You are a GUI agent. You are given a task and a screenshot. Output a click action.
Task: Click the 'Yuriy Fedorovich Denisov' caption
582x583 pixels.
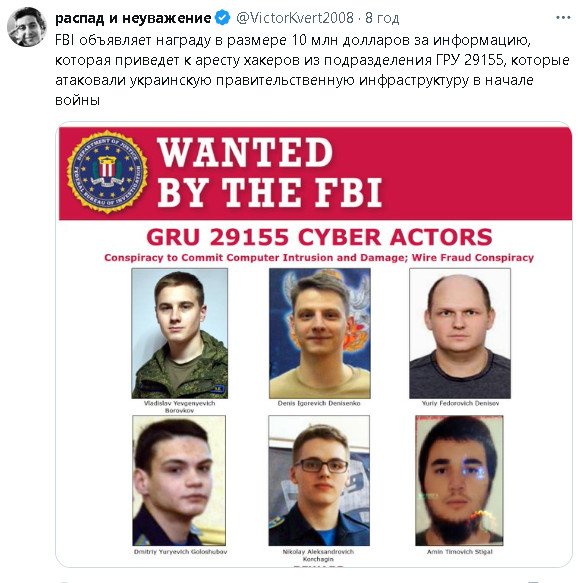(x=460, y=403)
